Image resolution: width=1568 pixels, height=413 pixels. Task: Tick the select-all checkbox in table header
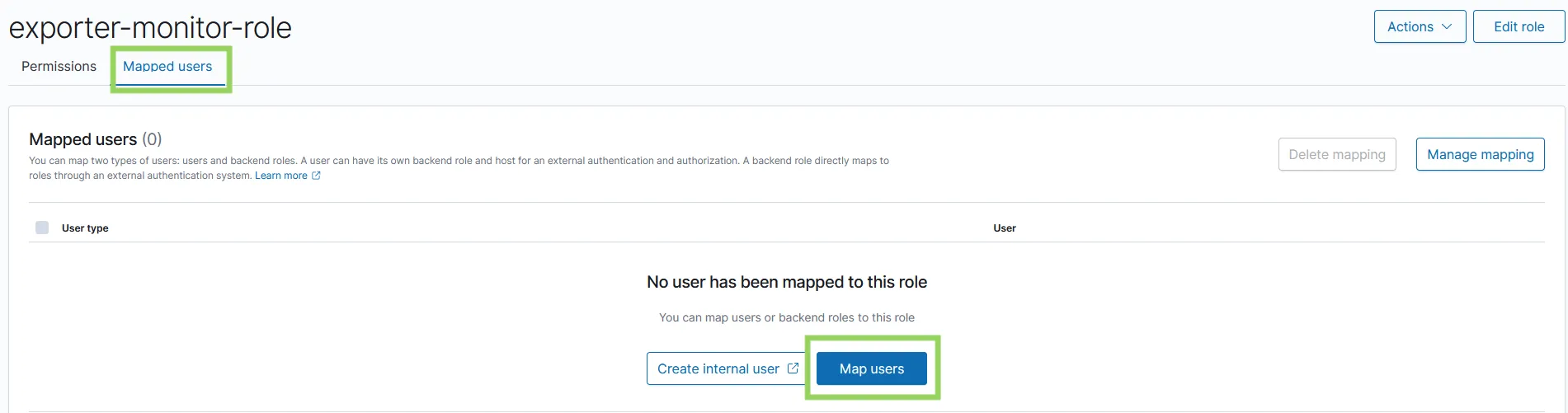pos(42,228)
